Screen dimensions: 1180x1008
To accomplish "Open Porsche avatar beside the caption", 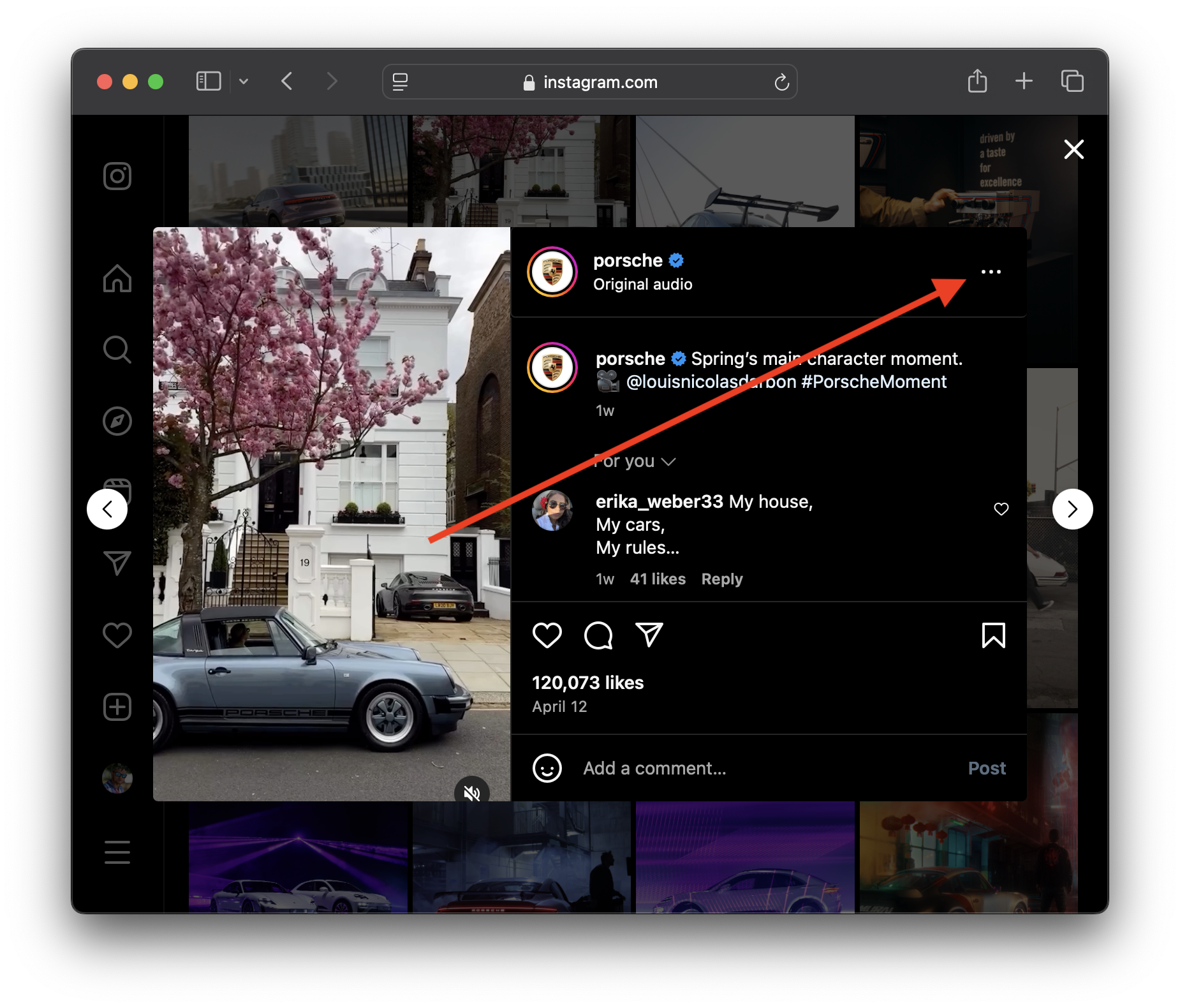I will (552, 367).
